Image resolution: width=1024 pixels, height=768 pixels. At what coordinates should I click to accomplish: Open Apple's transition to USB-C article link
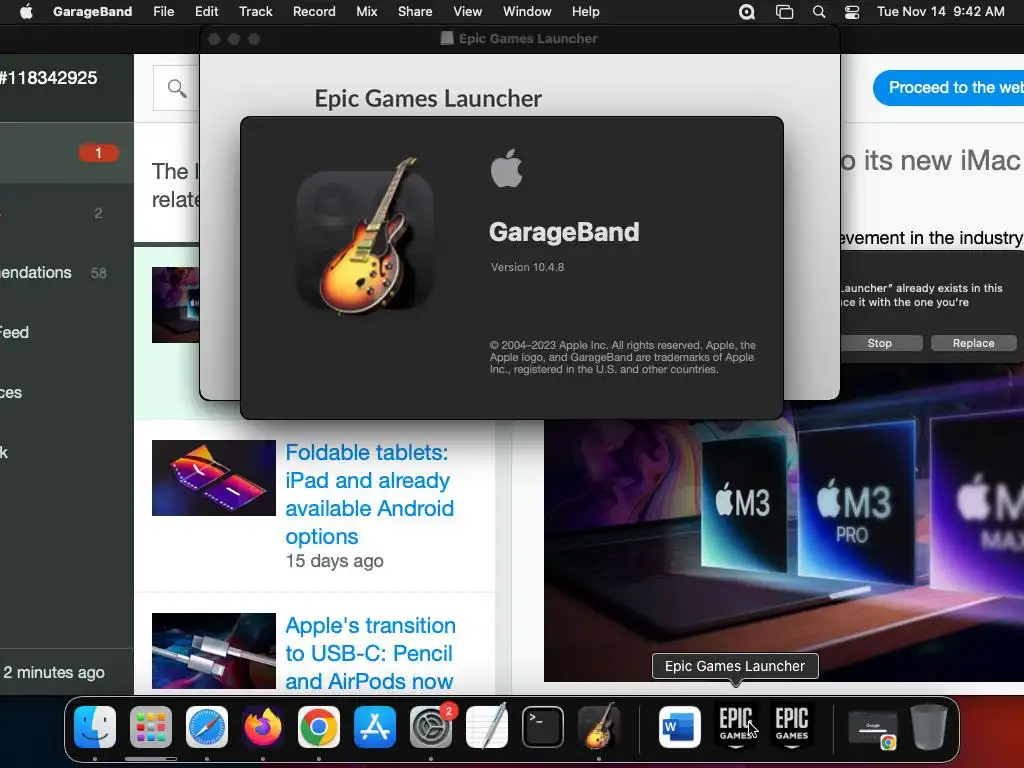point(370,653)
